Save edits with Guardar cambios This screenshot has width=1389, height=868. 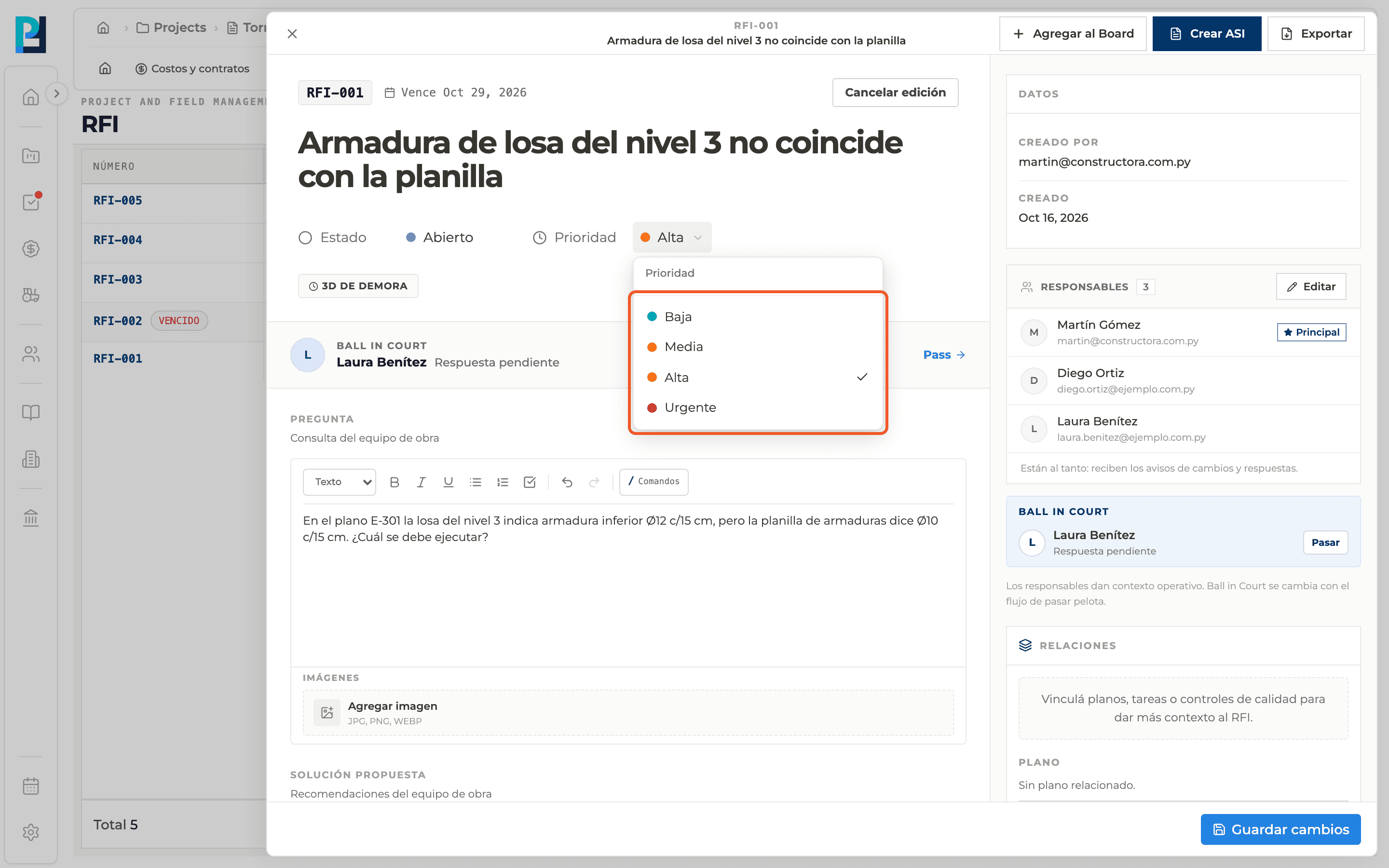point(1280,829)
